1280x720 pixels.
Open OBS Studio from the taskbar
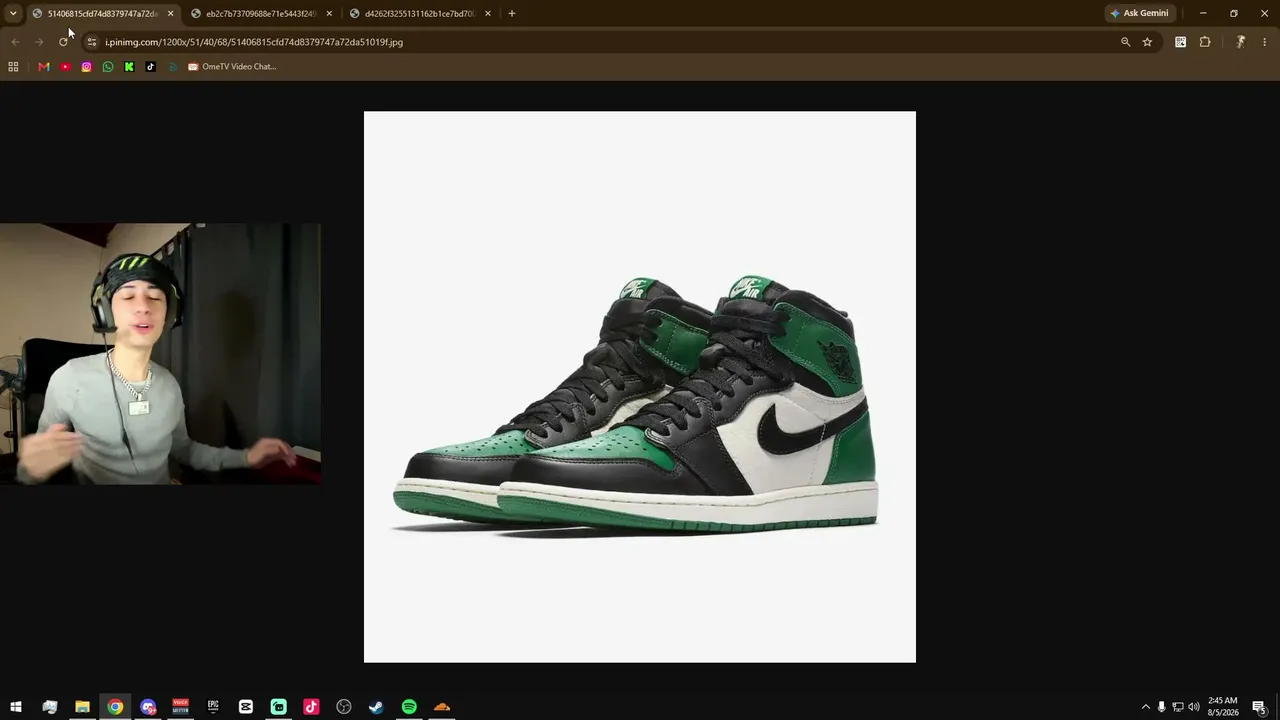(x=344, y=707)
